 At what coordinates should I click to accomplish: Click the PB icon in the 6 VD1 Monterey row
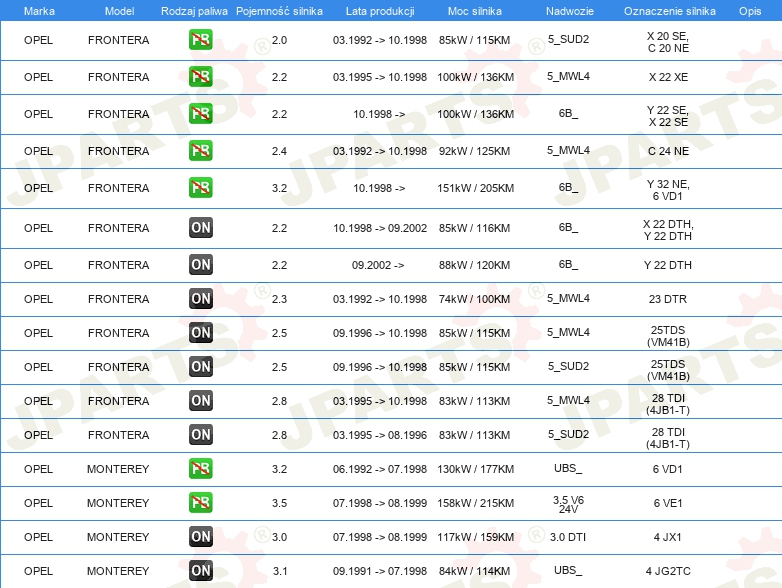tap(200, 469)
